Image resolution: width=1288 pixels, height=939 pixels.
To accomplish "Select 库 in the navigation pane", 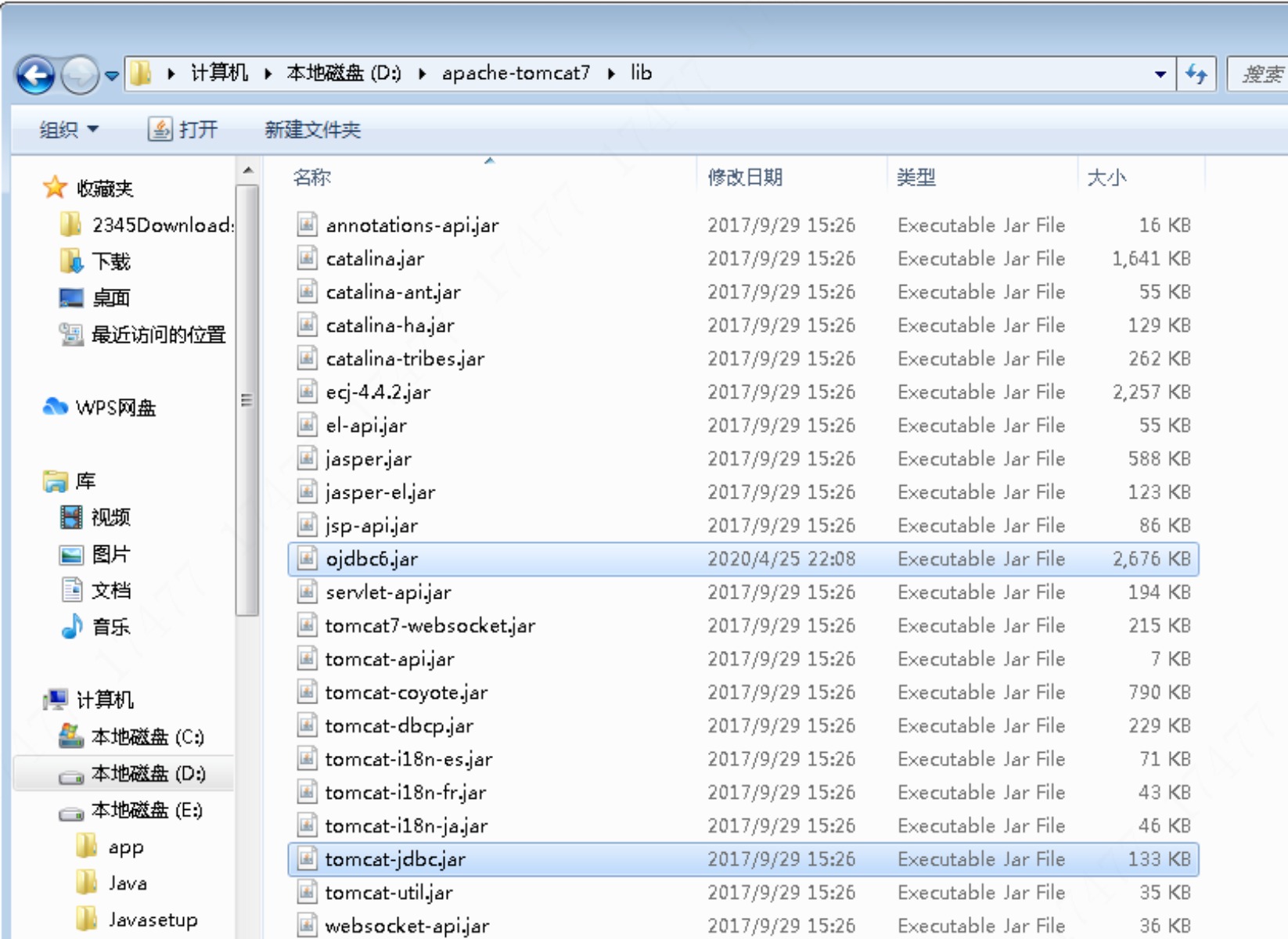I will (x=70, y=481).
